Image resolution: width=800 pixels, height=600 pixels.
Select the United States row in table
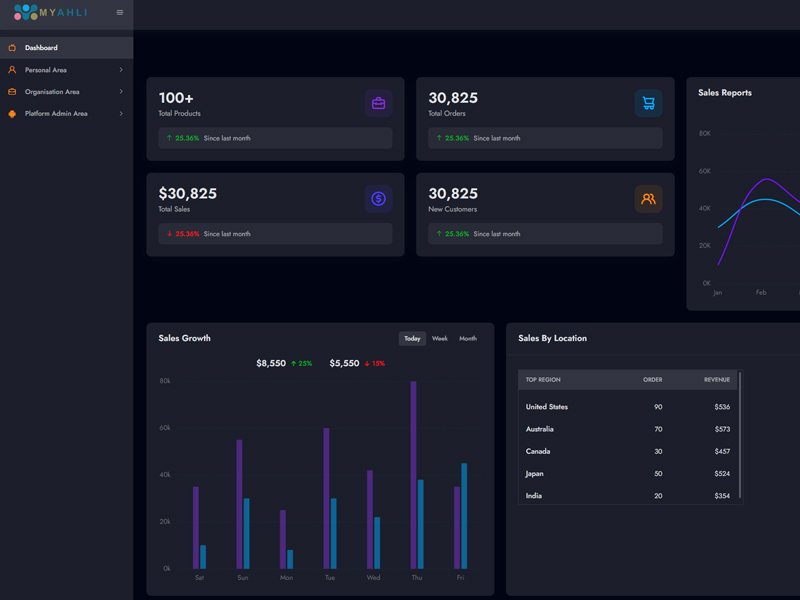(628, 407)
